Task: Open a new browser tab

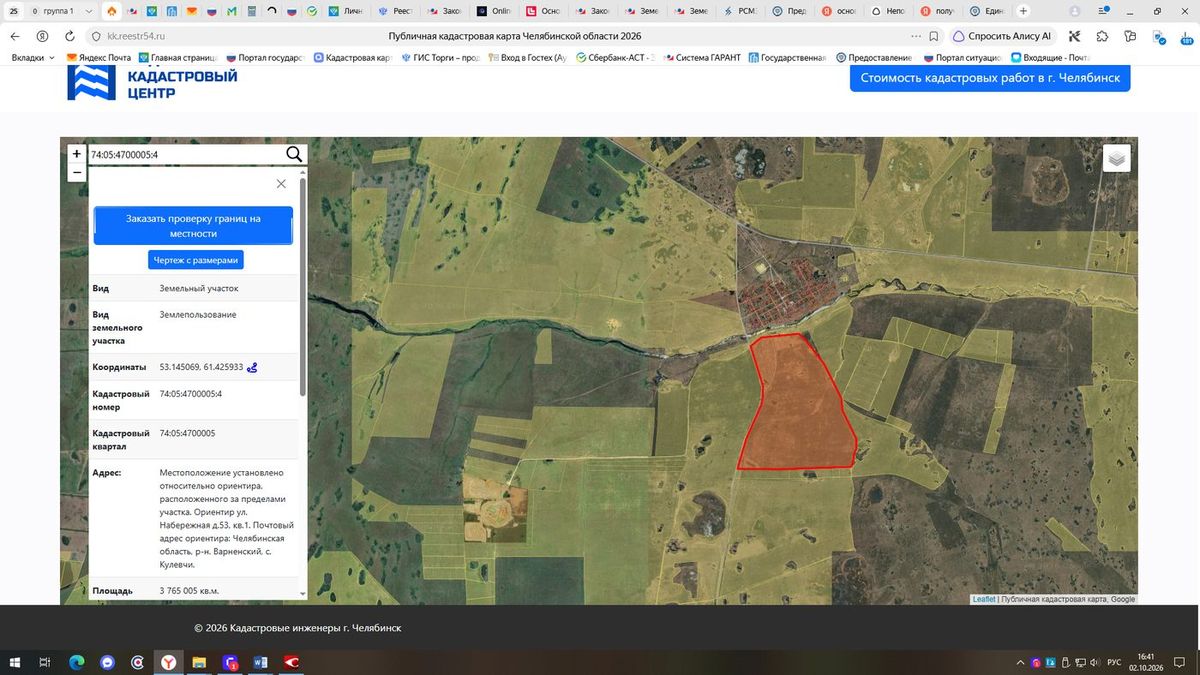Action: coord(1023,11)
